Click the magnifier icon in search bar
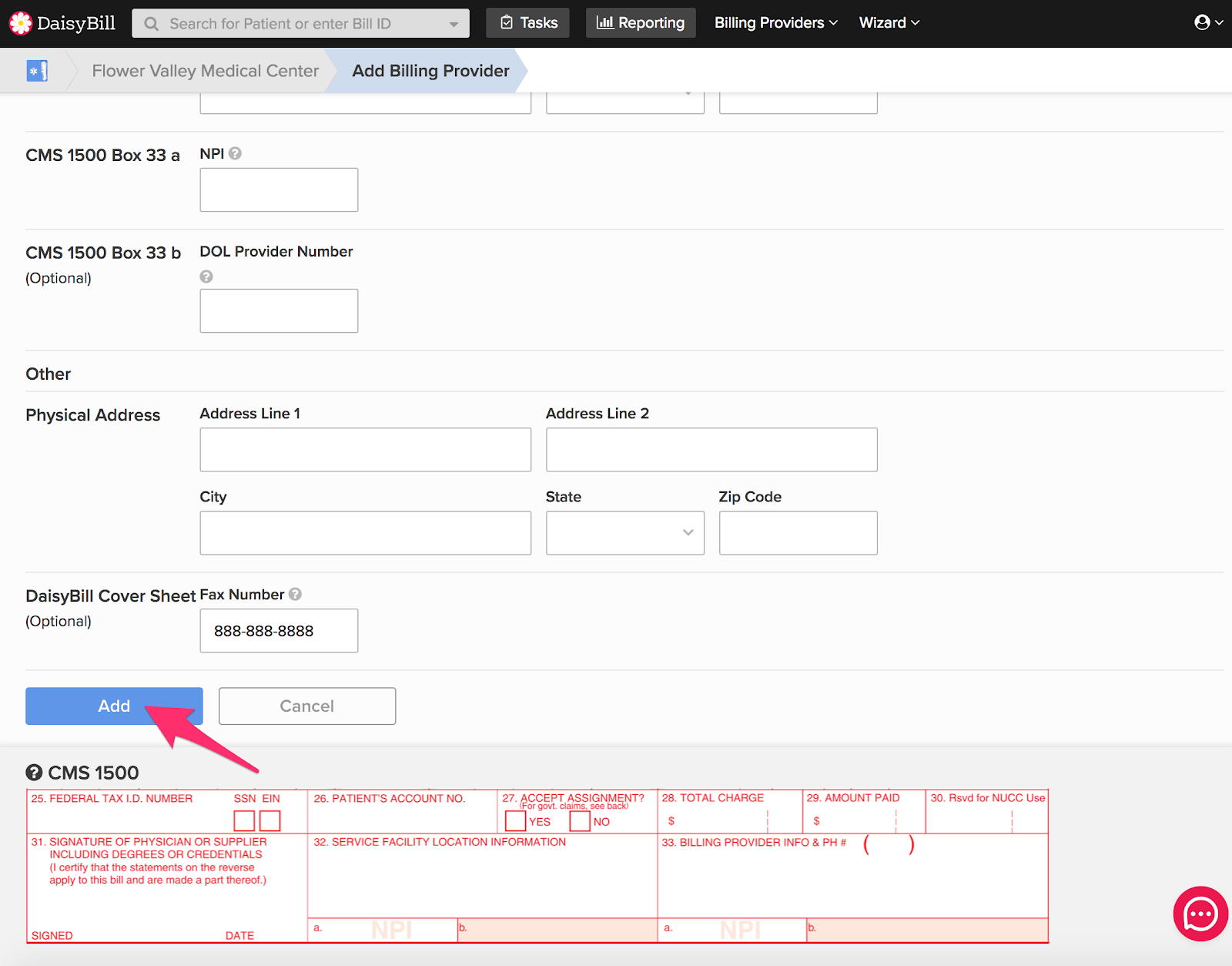 point(152,24)
